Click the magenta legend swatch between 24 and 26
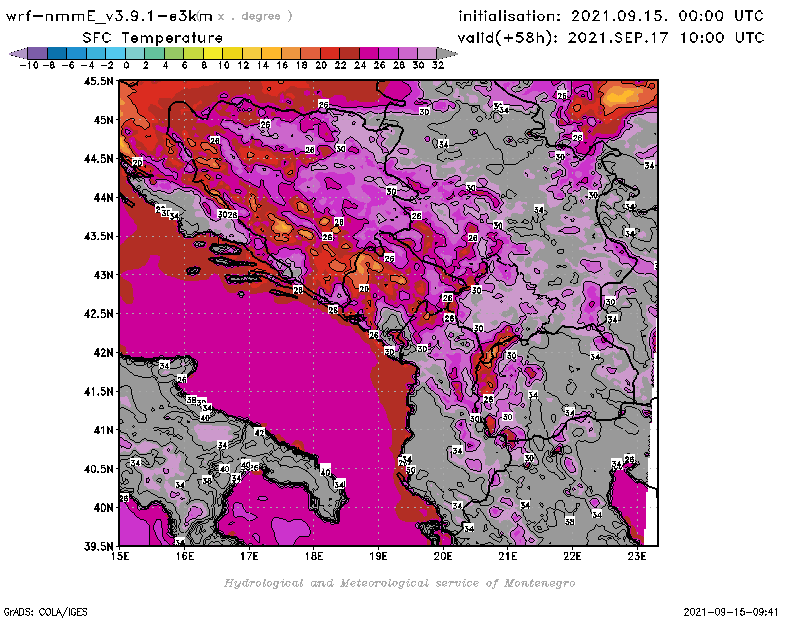Image resolution: width=800 pixels, height=618 pixels. 369,53
